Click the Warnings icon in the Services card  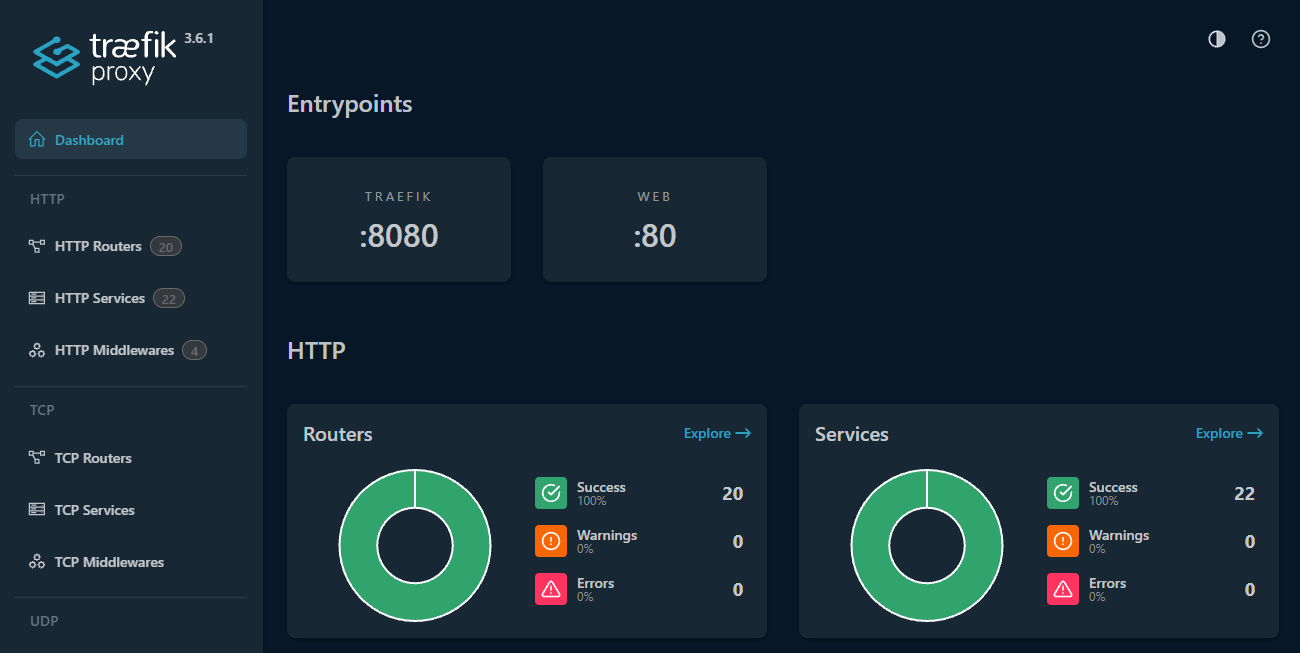pyautogui.click(x=1063, y=540)
